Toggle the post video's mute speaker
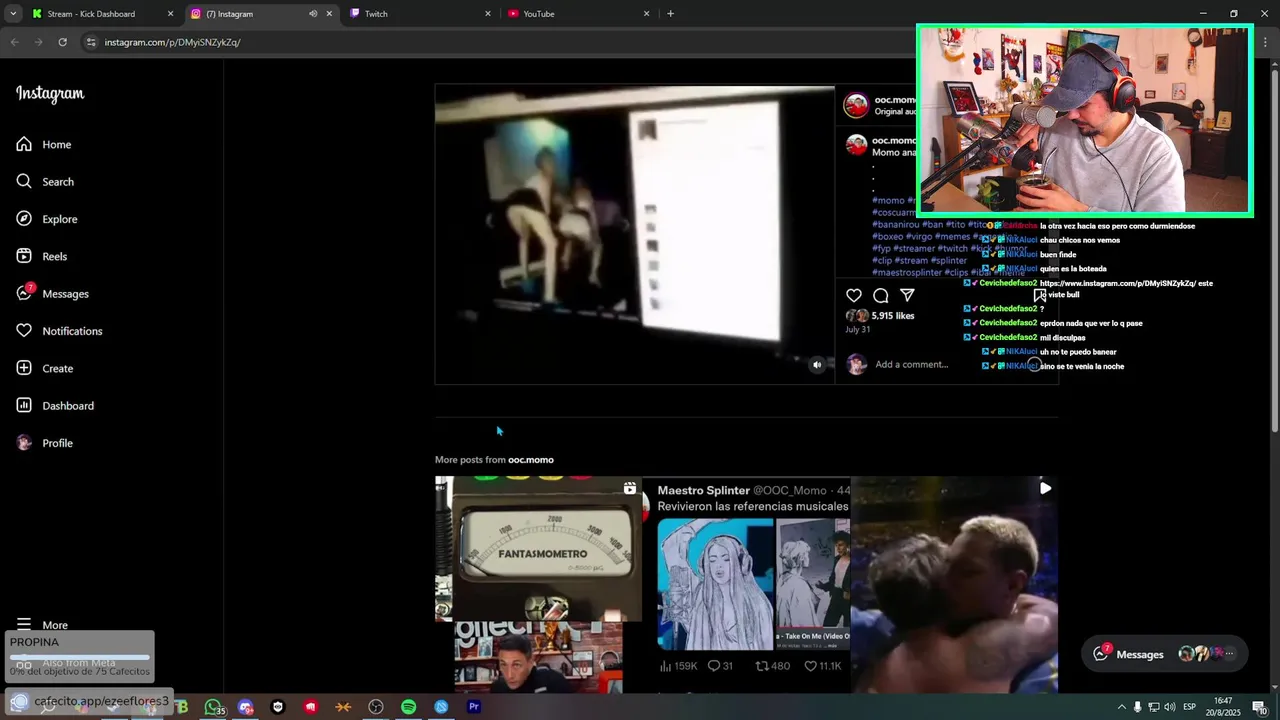This screenshot has width=1280, height=720. point(817,365)
